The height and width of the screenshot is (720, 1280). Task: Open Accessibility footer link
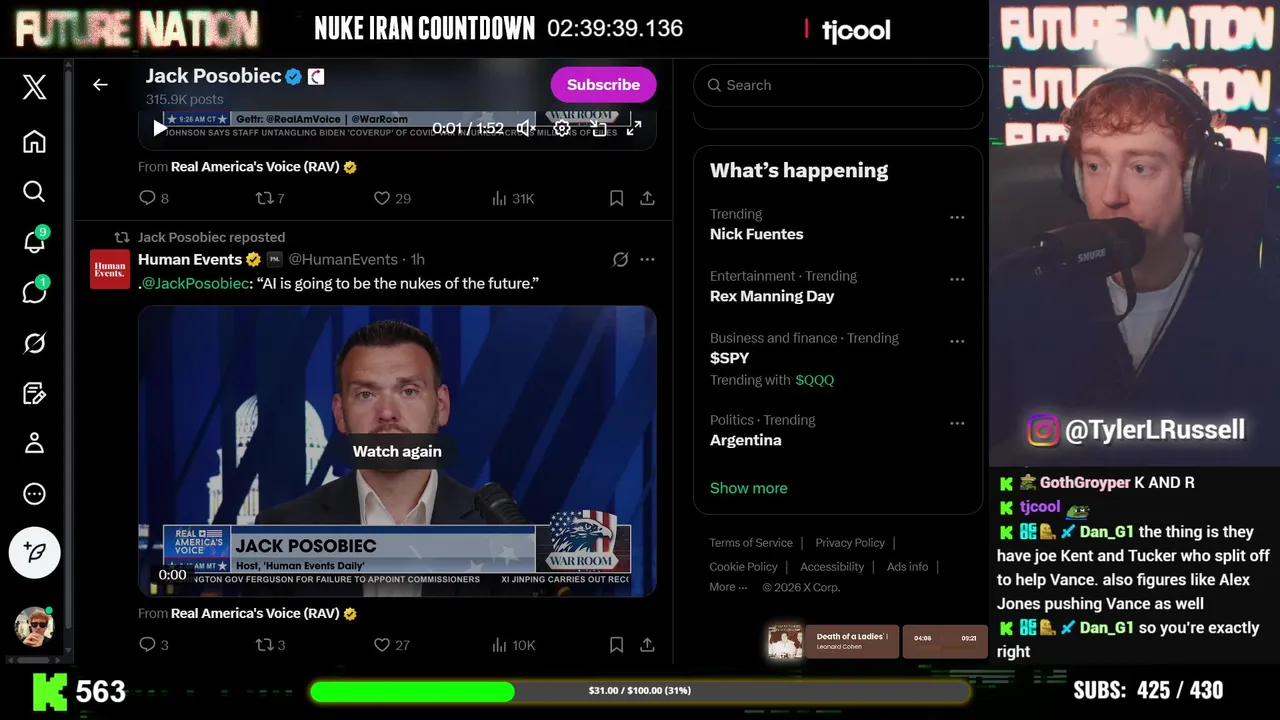tap(832, 567)
